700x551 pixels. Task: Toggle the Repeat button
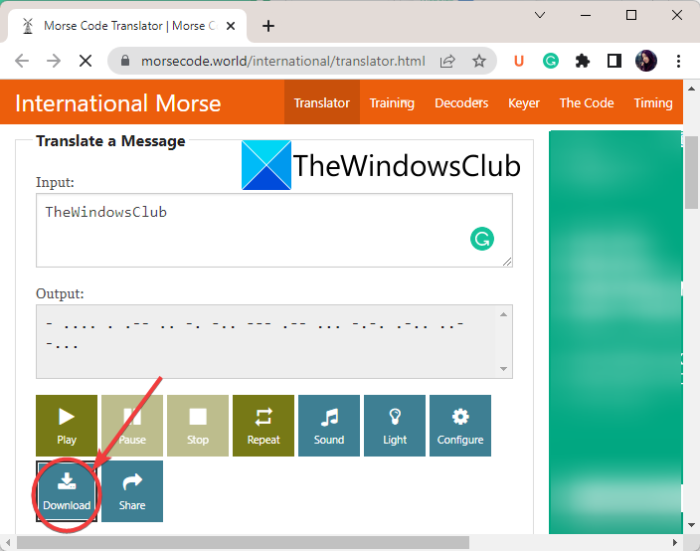tap(263, 426)
